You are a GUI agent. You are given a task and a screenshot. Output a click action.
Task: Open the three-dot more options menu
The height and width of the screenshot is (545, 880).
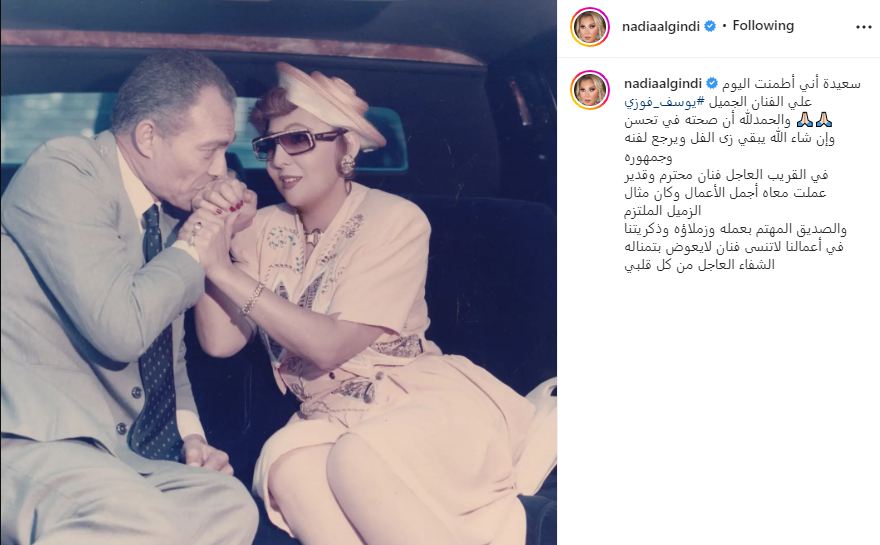[x=863, y=27]
